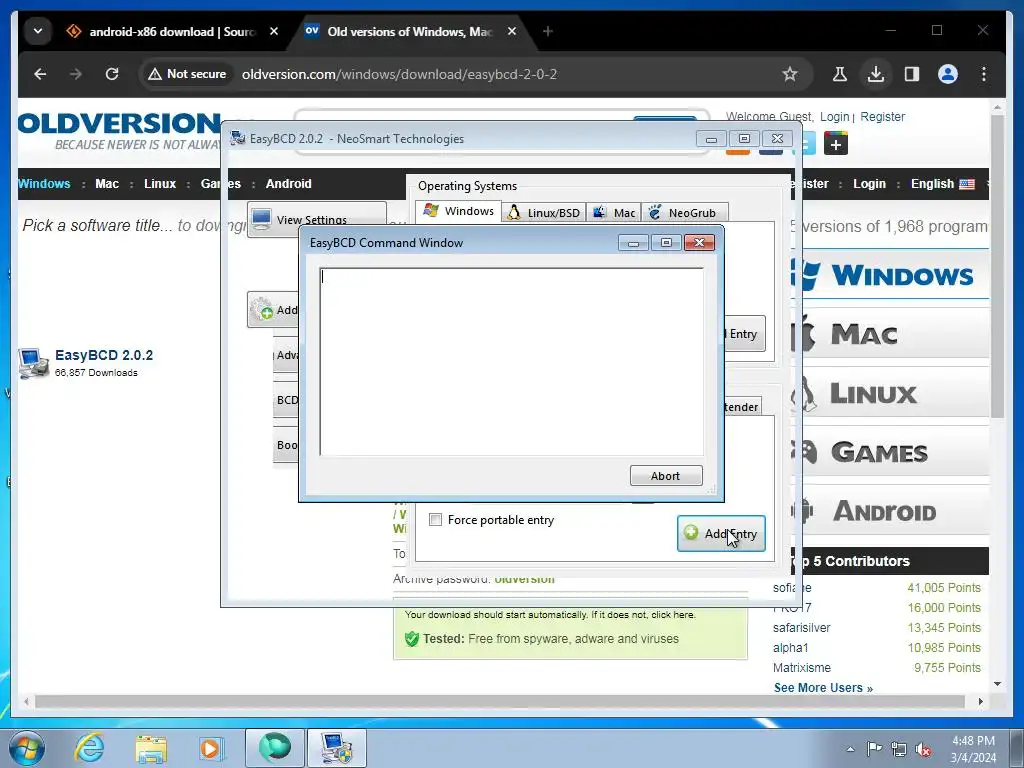The image size is (1024, 768).
Task: Click the MAC category banner
Action: pyautogui.click(x=890, y=334)
